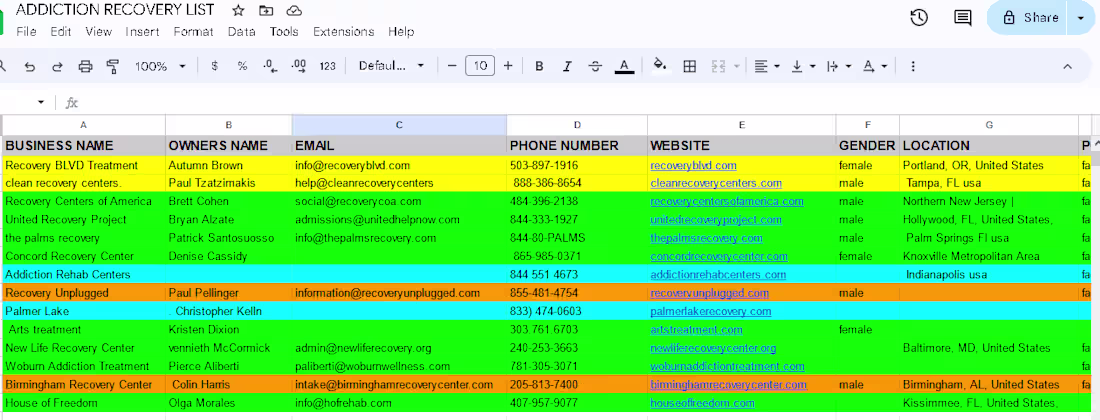Open text rotation dropdown

[x=875, y=66]
